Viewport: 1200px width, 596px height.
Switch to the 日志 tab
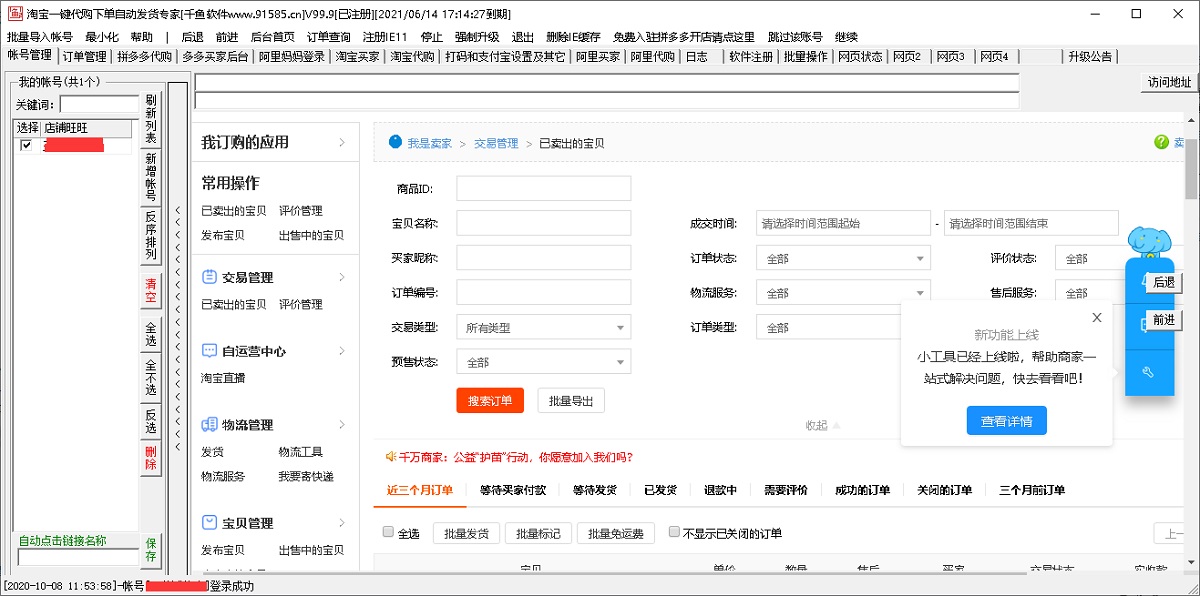coord(696,57)
